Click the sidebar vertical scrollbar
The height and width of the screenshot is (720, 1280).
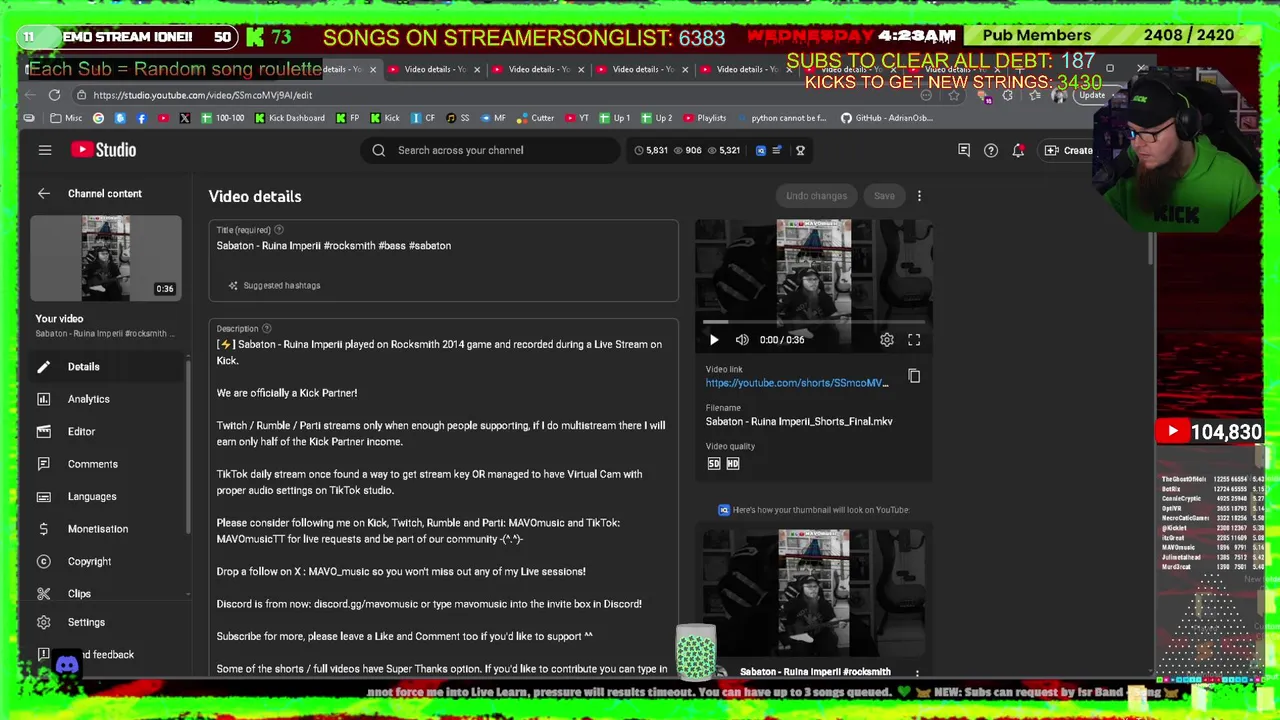pyautogui.click(x=188, y=445)
